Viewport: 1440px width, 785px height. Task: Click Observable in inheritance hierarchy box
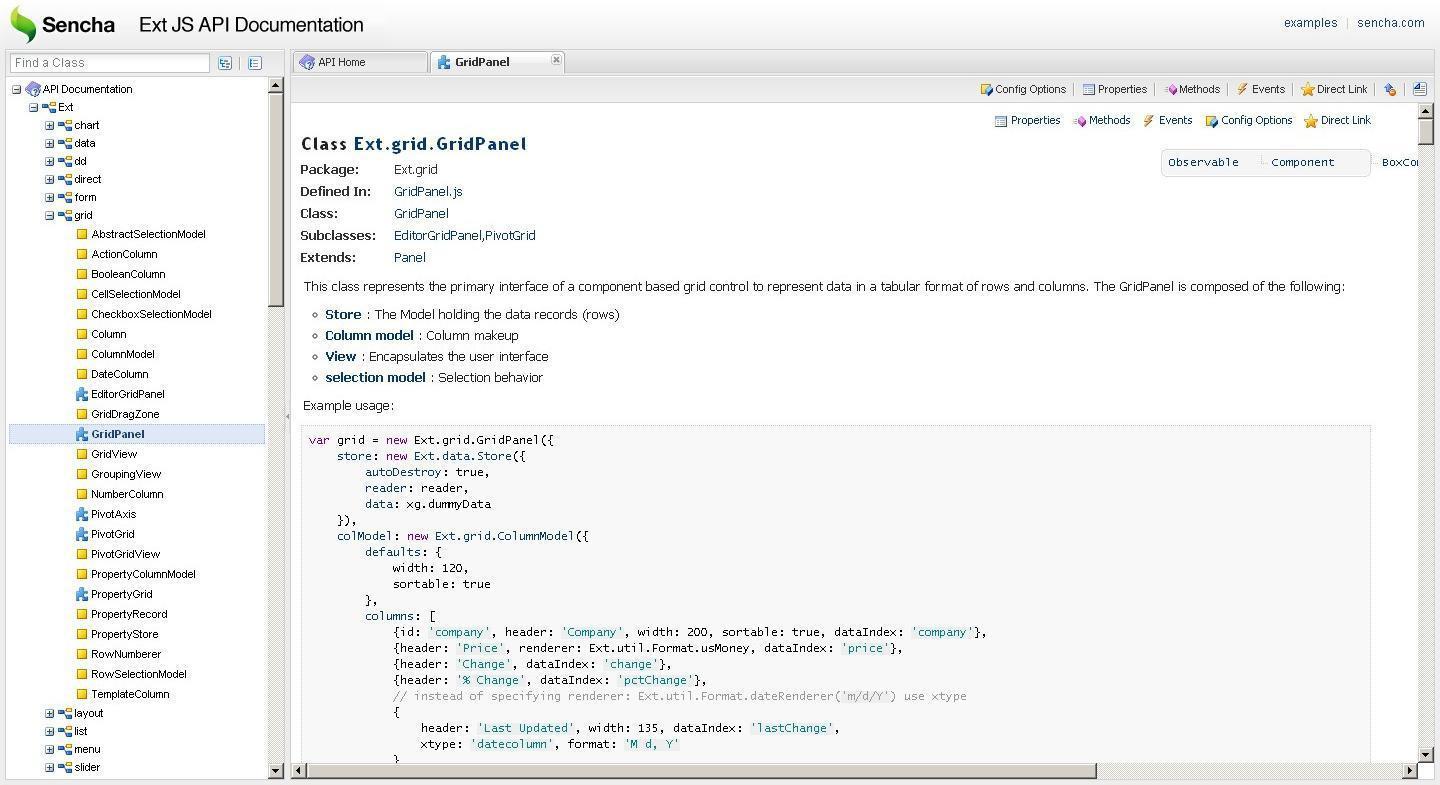[1203, 162]
